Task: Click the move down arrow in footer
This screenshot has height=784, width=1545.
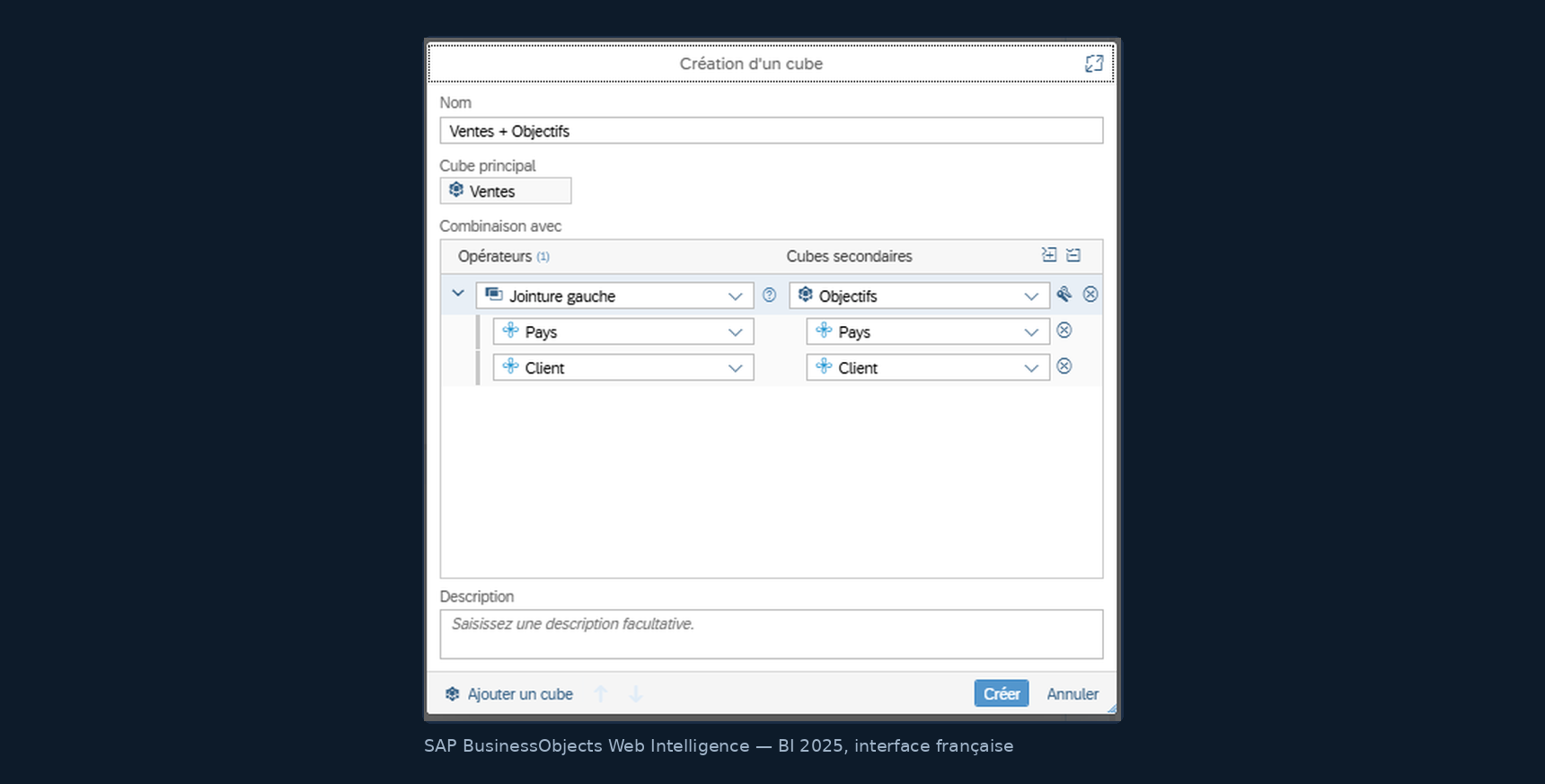Action: coord(636,693)
